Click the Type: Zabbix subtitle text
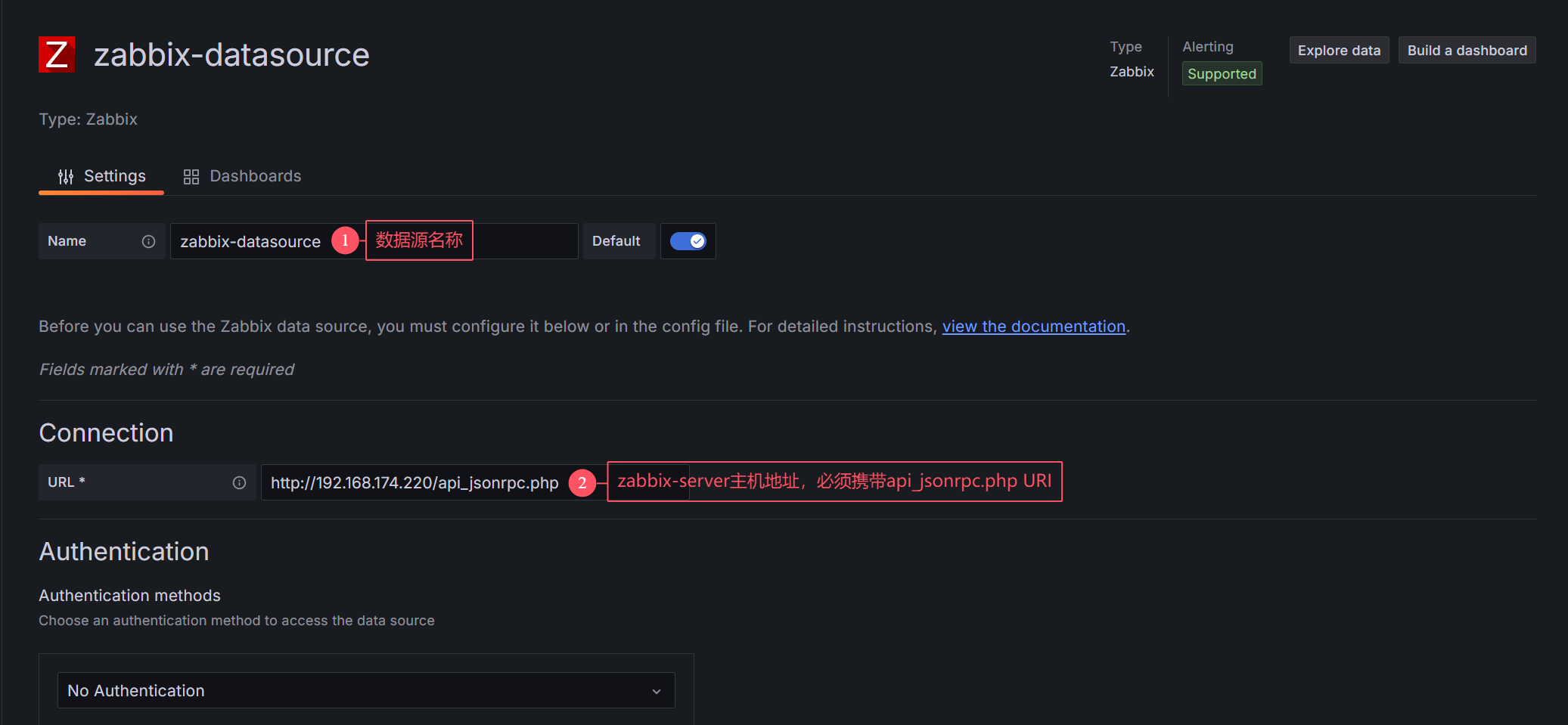 pos(88,119)
